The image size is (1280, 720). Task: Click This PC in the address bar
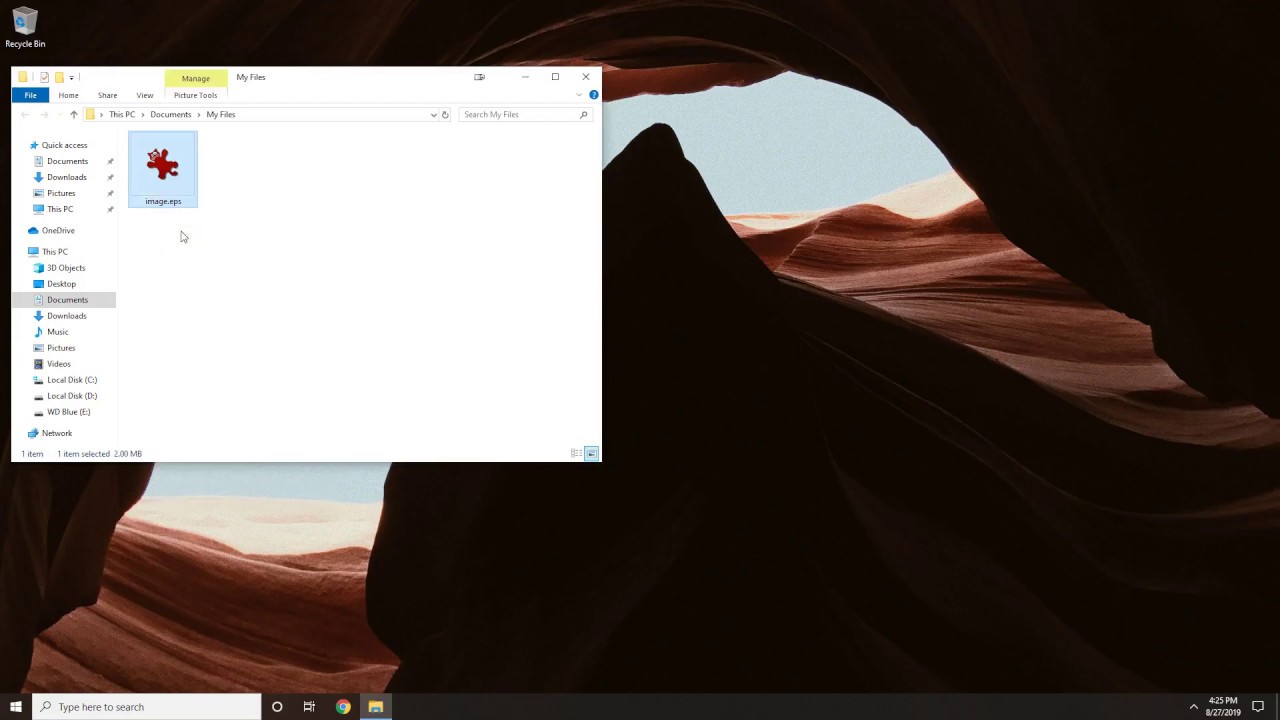tap(122, 115)
